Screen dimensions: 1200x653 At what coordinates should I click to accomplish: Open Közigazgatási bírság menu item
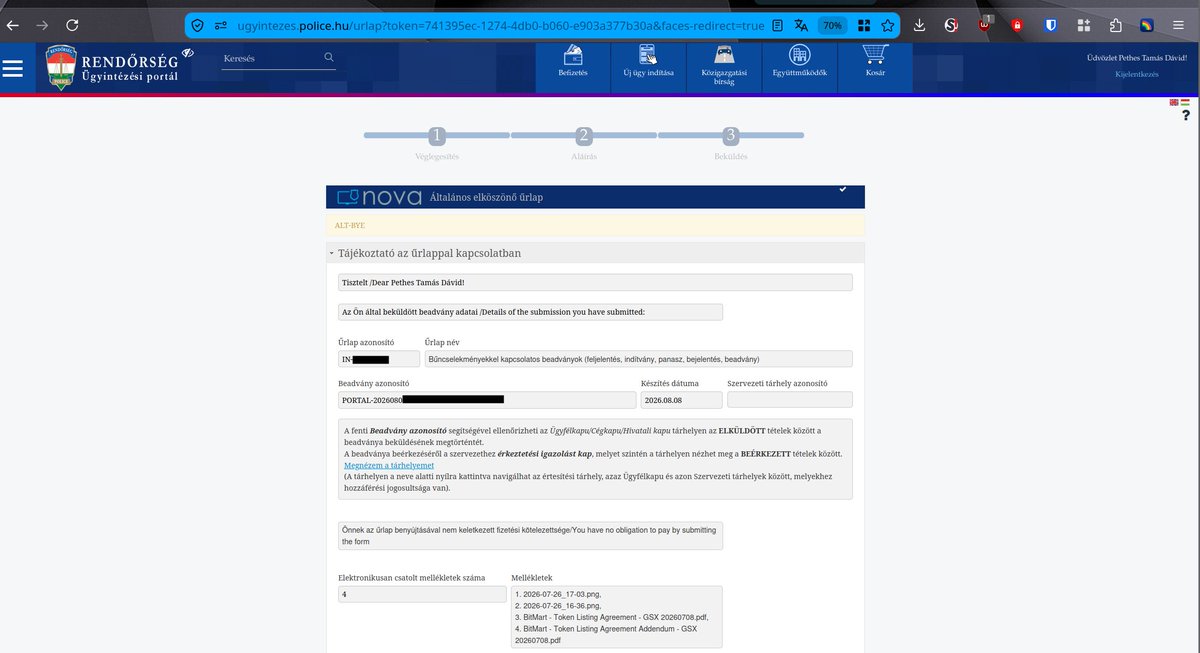(x=724, y=66)
